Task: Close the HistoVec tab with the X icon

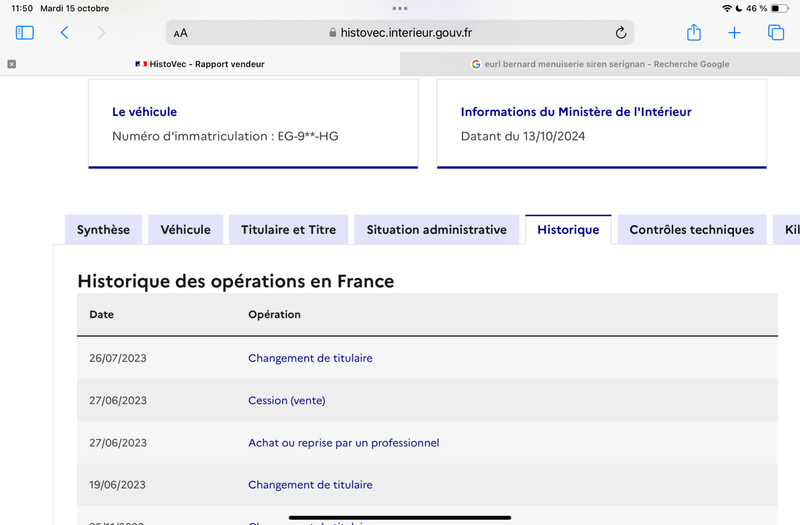Action: point(12,64)
